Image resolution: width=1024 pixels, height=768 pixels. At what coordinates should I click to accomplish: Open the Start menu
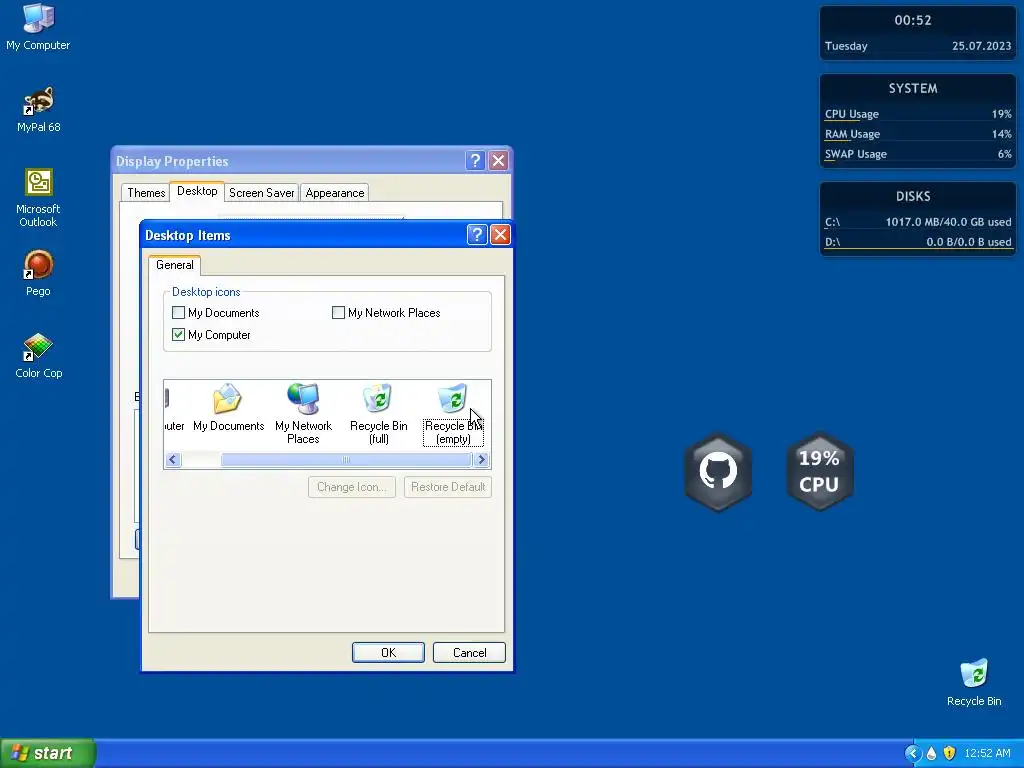(x=47, y=753)
